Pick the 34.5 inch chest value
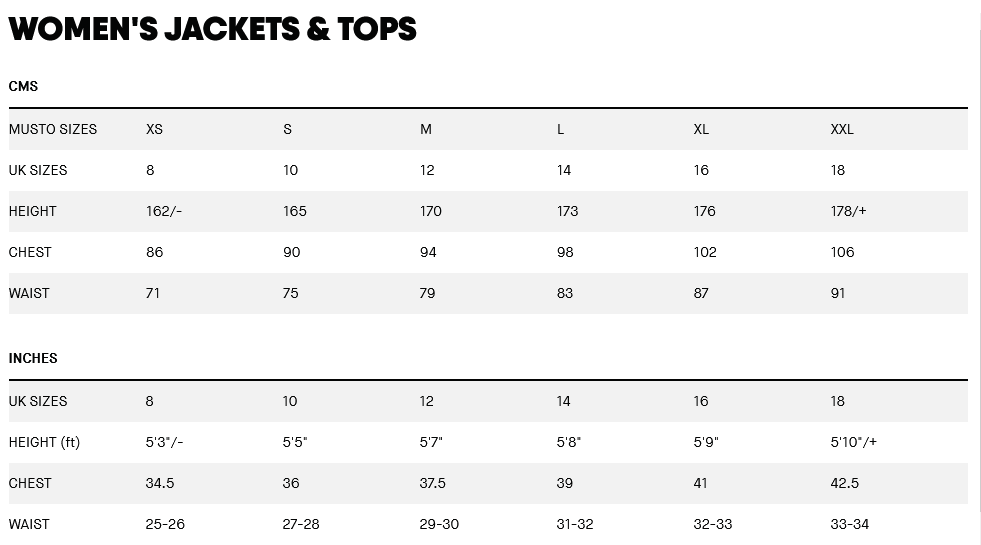 click(160, 483)
